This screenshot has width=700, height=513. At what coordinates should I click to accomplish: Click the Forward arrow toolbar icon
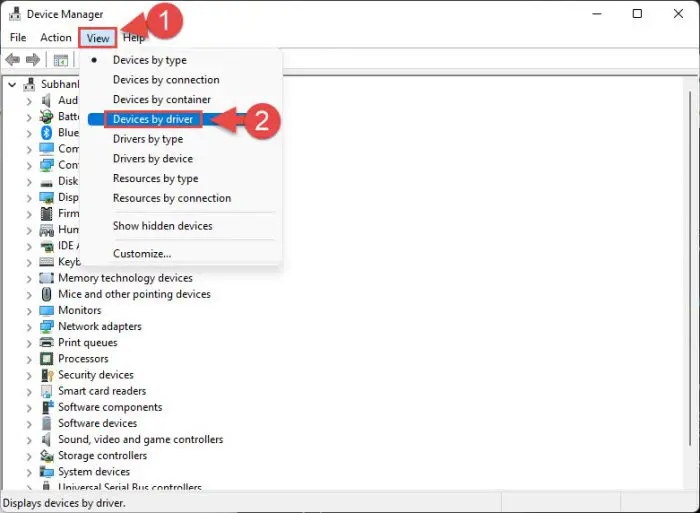click(33, 60)
